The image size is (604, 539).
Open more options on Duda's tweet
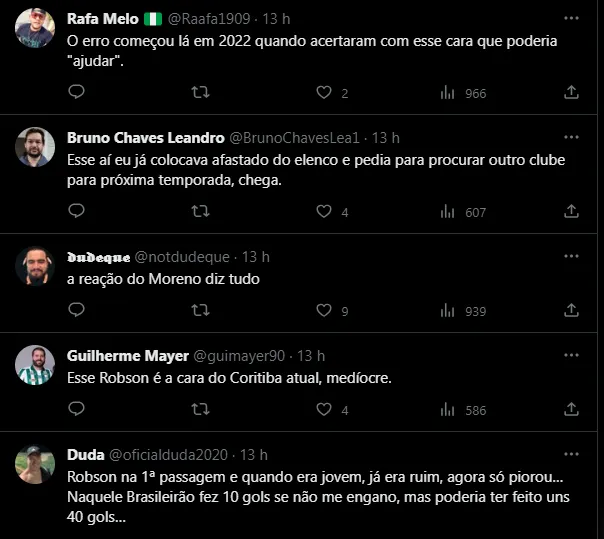click(x=571, y=455)
